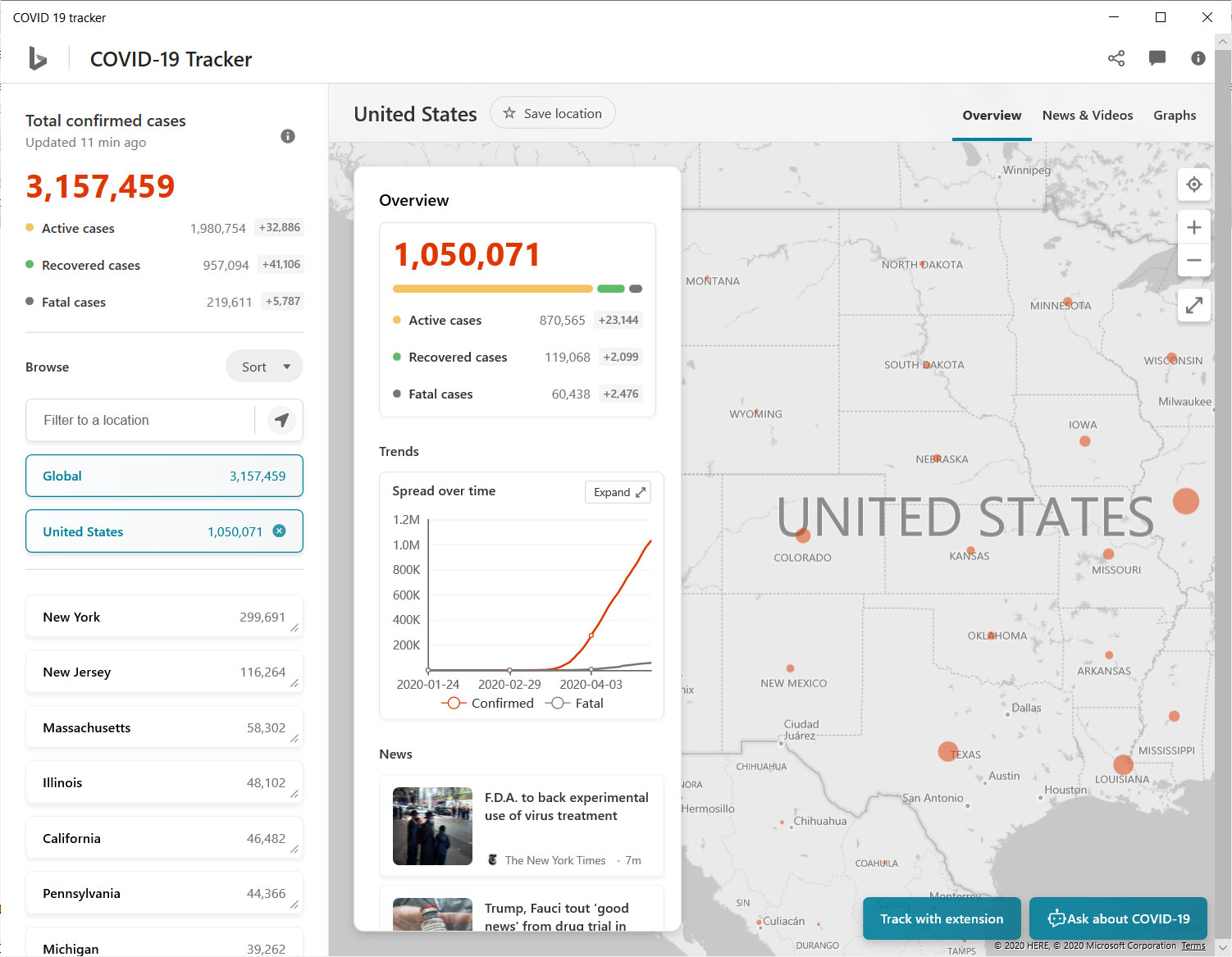The image size is (1232, 957).
Task: Switch to the Overview tab
Action: click(x=992, y=116)
